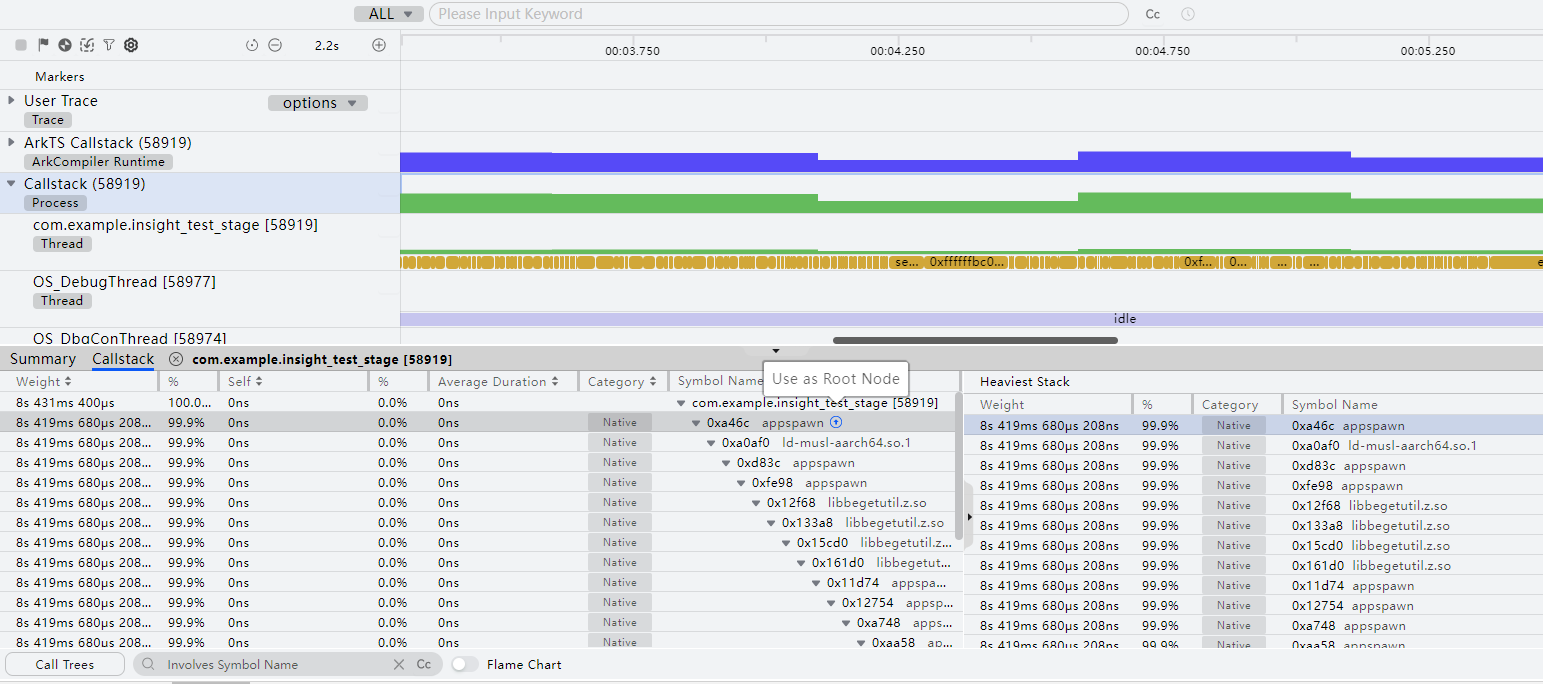Viewport: 1543px width, 684px height.
Task: Clear the Involves Symbol Name field
Action: (x=399, y=664)
